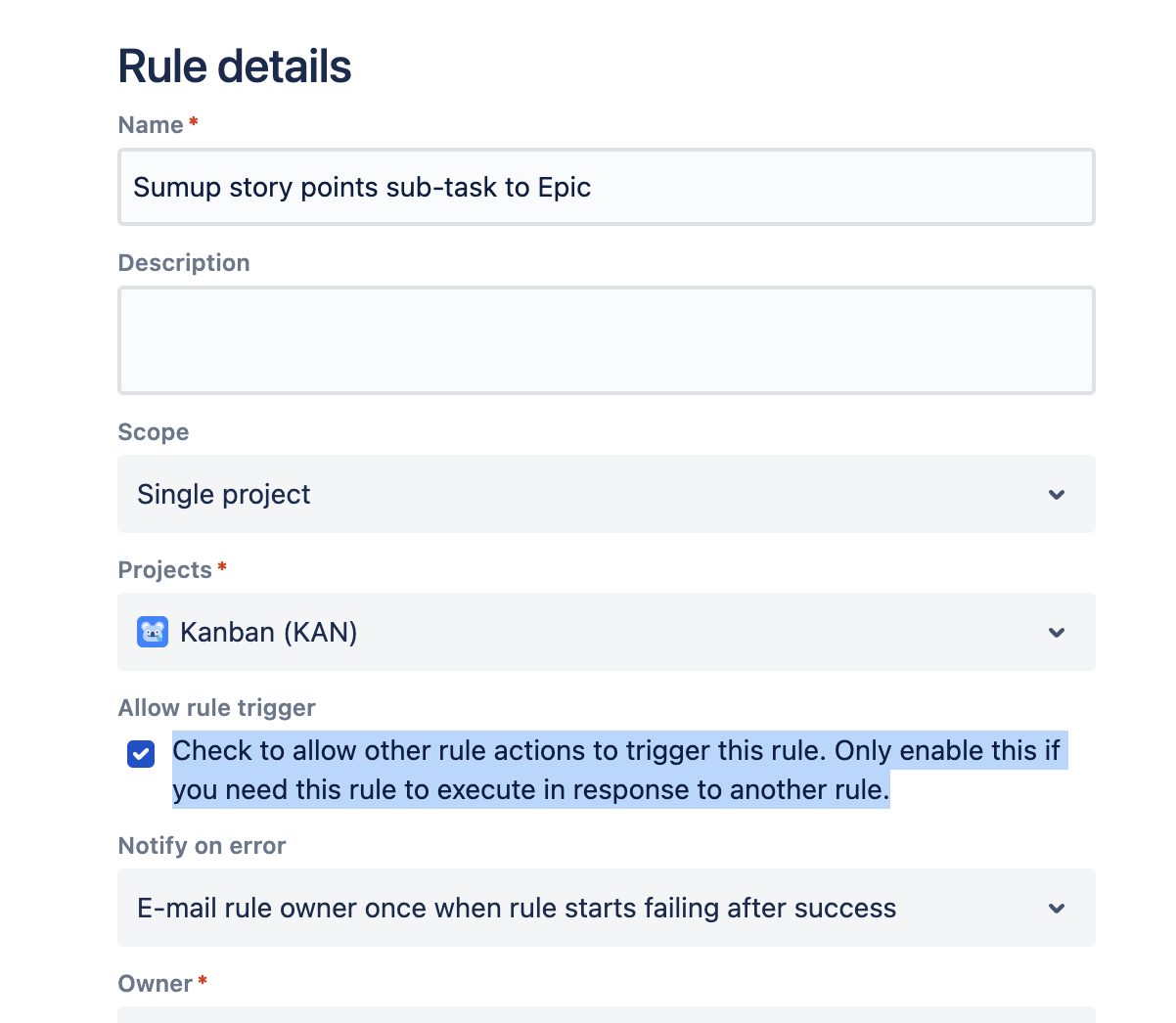The width and height of the screenshot is (1176, 1023).
Task: Click the 'Rule details' heading
Action: [235, 67]
